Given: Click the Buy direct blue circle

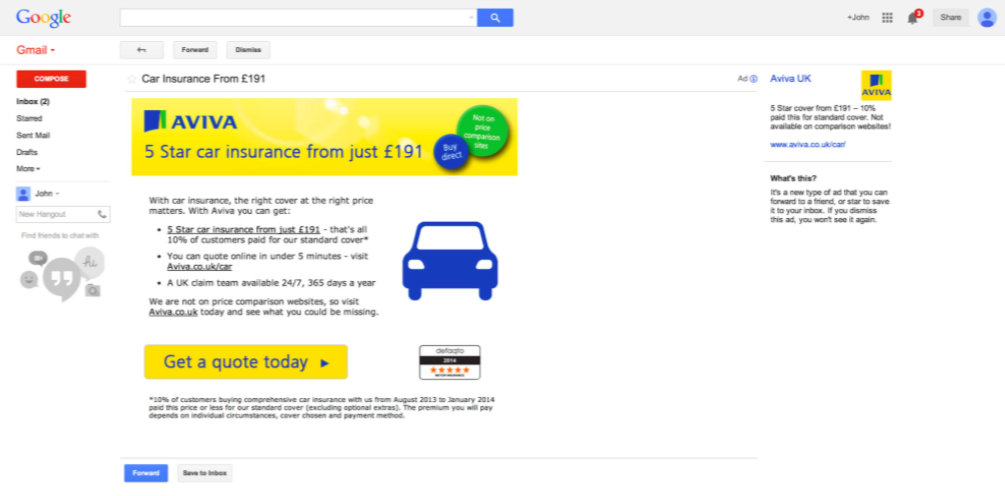Looking at the screenshot, I should pos(451,152).
